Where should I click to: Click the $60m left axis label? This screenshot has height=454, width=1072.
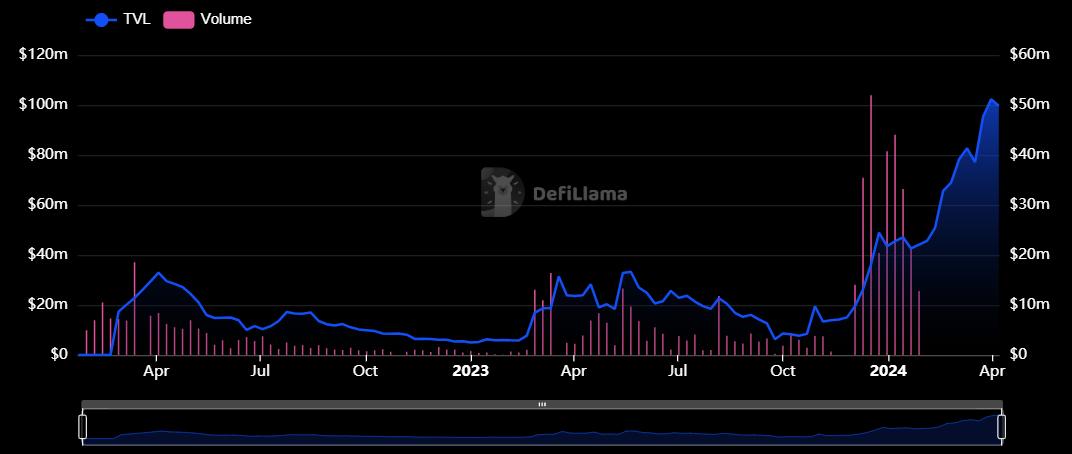pyautogui.click(x=47, y=204)
